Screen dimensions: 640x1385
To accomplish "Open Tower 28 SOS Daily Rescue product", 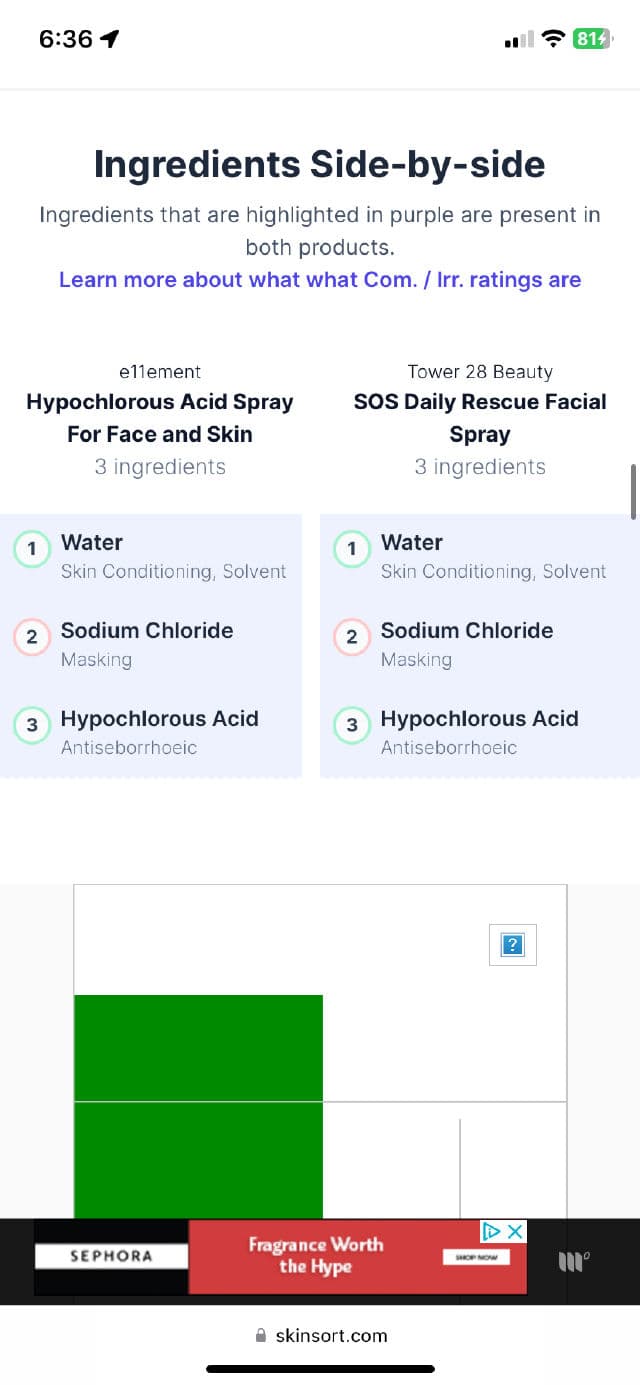I will point(480,418).
